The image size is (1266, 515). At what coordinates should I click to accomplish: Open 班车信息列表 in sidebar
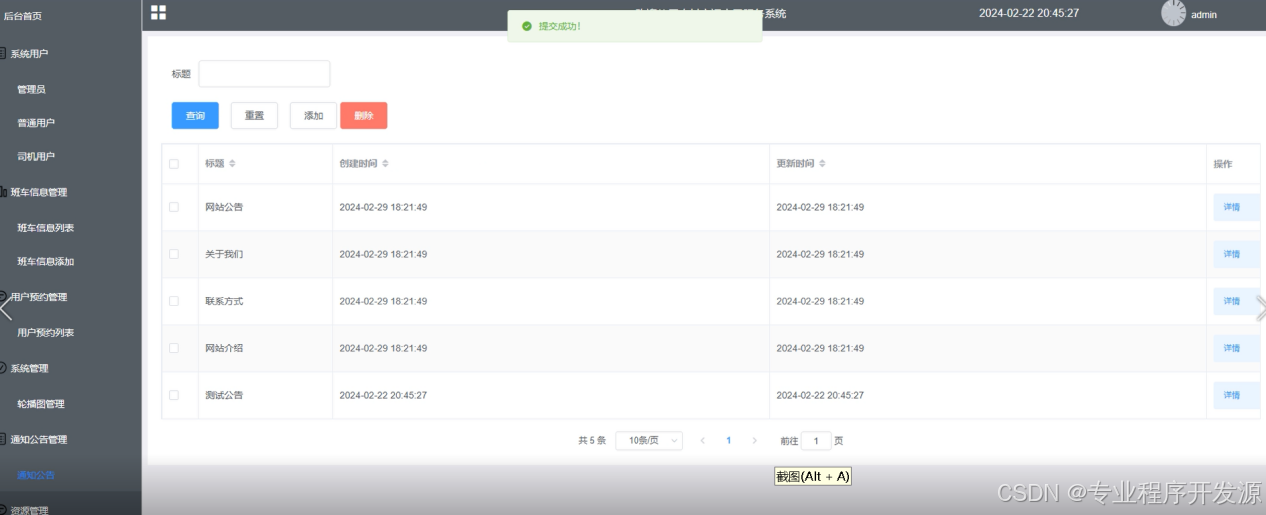[x=46, y=228]
